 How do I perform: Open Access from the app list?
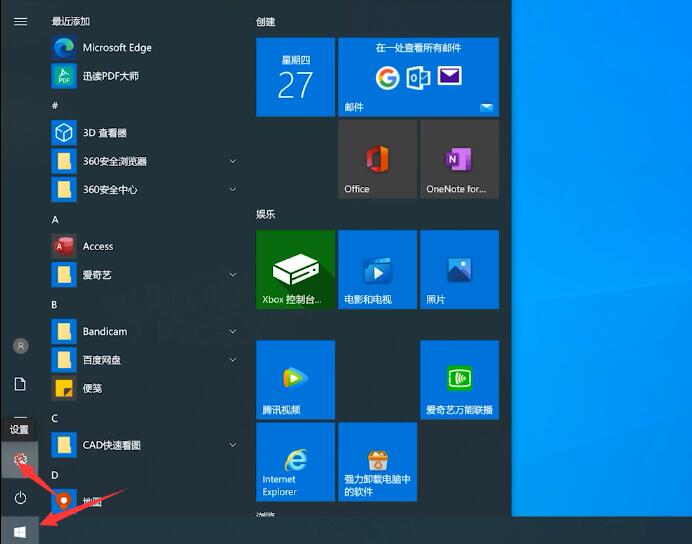pyautogui.click(x=144, y=246)
